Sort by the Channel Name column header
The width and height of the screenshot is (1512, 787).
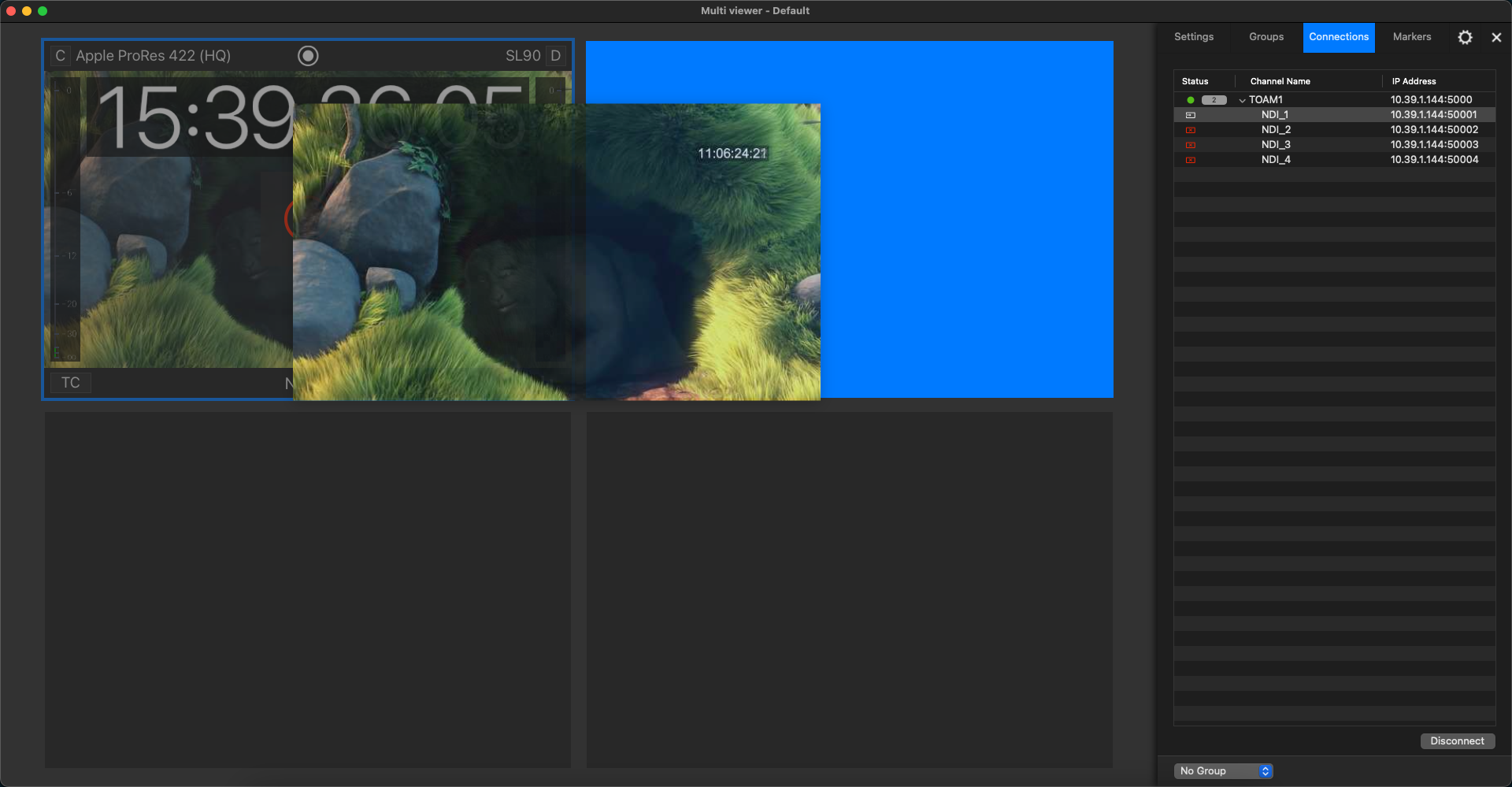pyautogui.click(x=1280, y=81)
